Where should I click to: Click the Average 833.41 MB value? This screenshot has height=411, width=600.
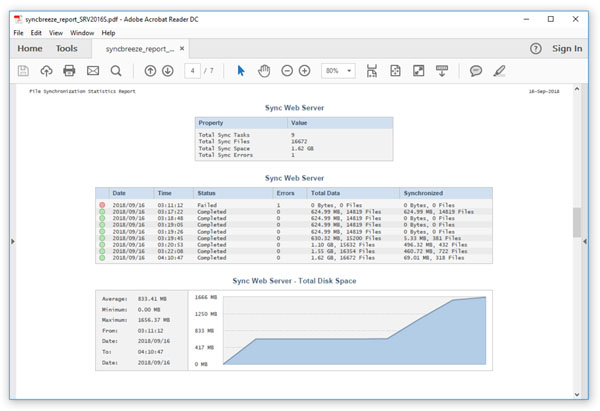pyautogui.click(x=152, y=299)
